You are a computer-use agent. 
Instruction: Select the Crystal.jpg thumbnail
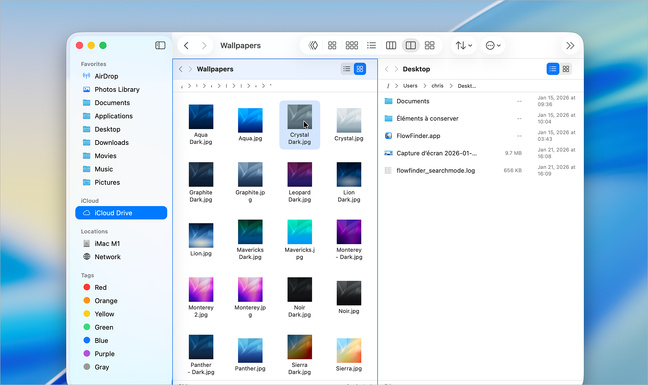coord(349,120)
